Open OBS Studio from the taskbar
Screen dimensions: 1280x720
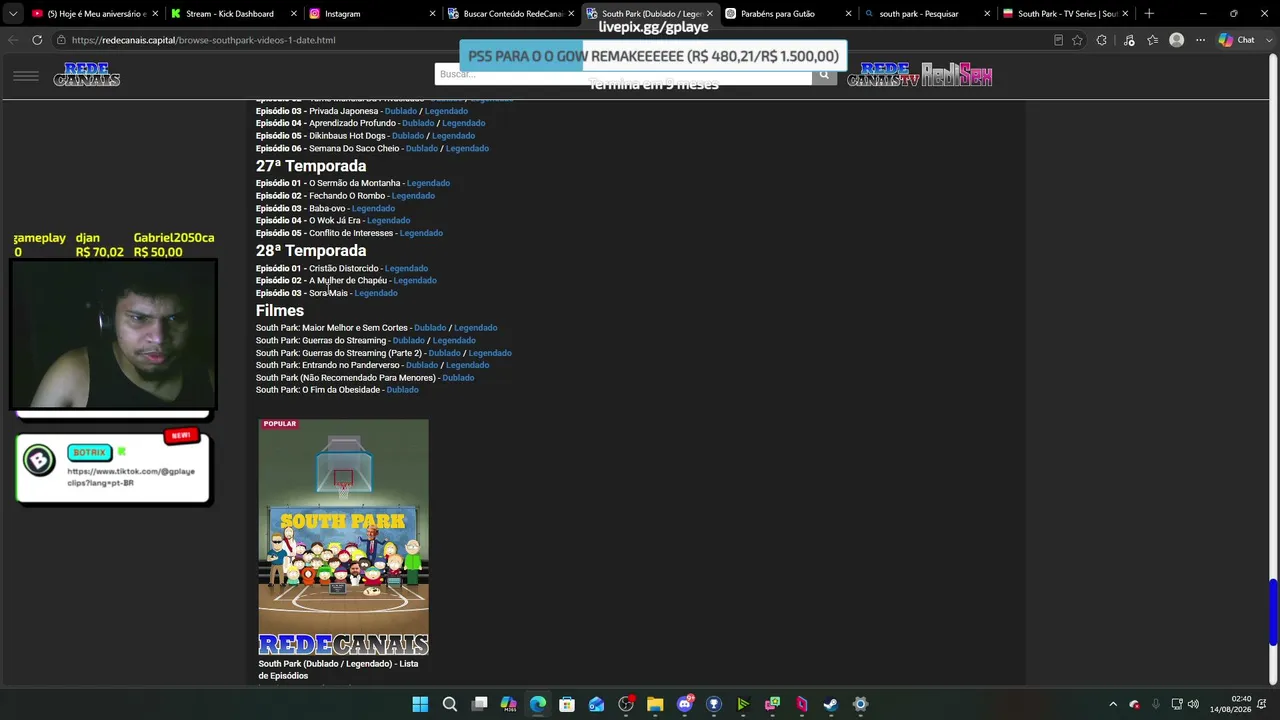click(626, 704)
